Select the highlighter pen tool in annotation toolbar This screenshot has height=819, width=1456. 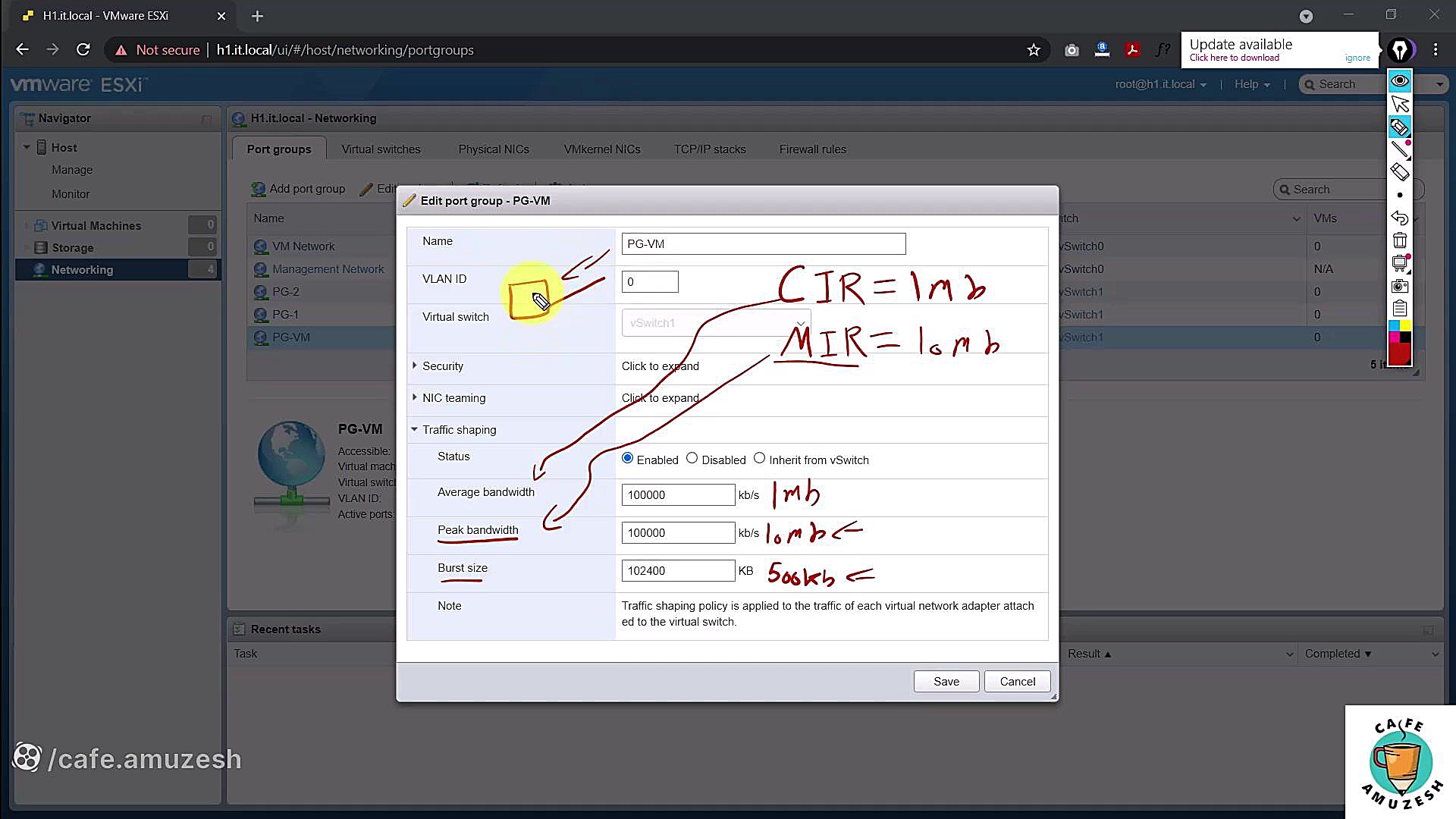(x=1400, y=127)
